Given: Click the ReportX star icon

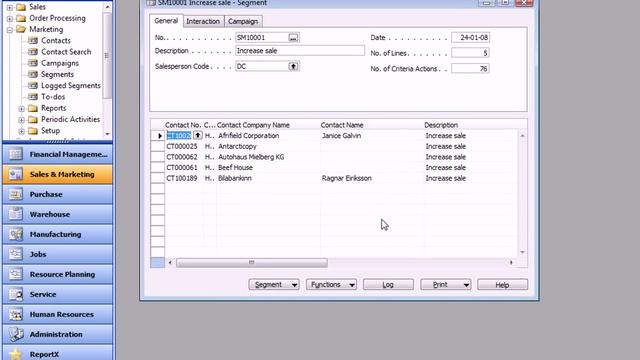Looking at the screenshot, I should 16,354.
